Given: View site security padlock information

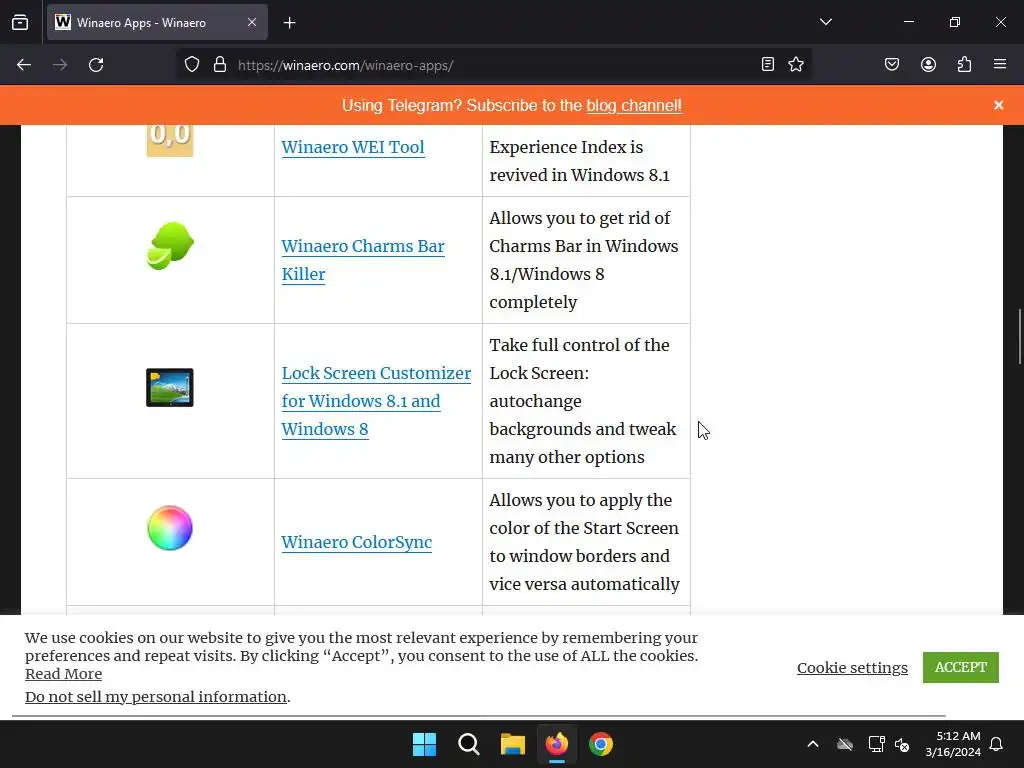Looking at the screenshot, I should click(x=220, y=65).
